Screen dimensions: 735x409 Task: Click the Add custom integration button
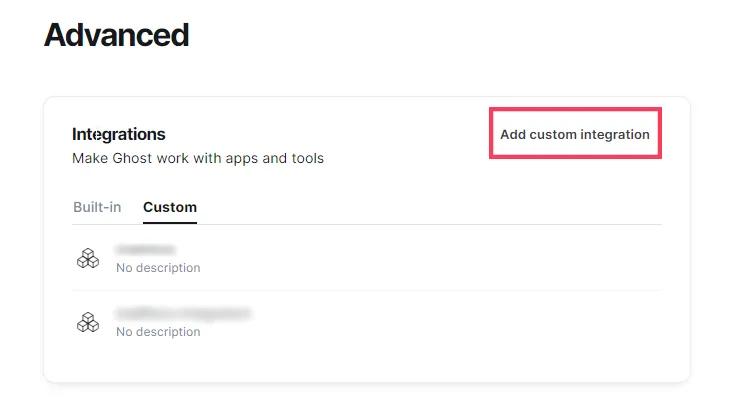575,134
